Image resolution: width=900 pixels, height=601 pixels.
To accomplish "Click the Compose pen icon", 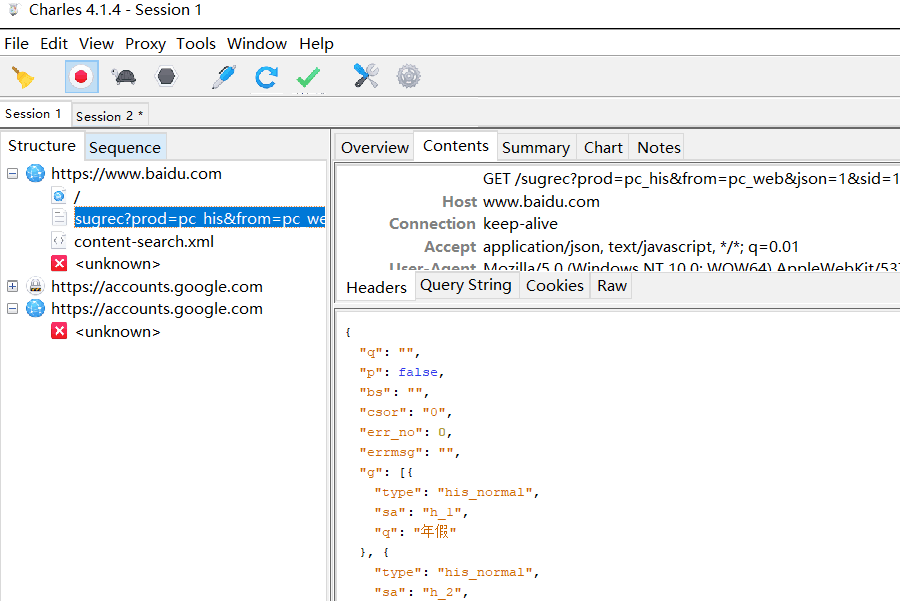I will (x=224, y=77).
